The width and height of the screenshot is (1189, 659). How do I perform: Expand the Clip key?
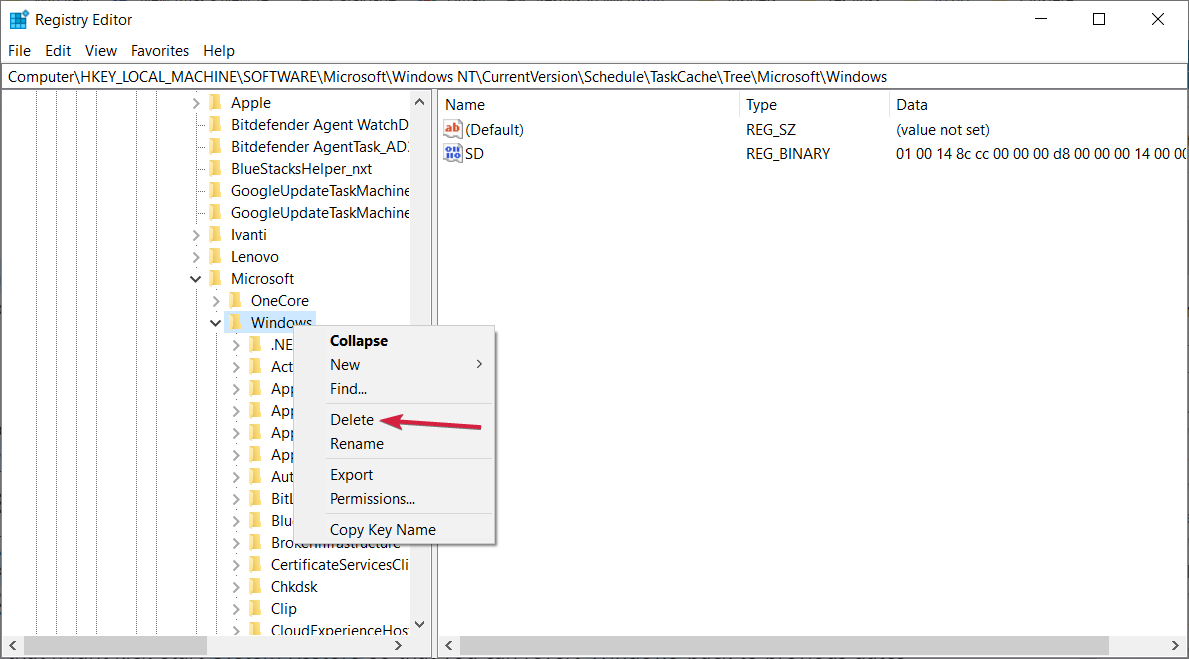tap(236, 609)
